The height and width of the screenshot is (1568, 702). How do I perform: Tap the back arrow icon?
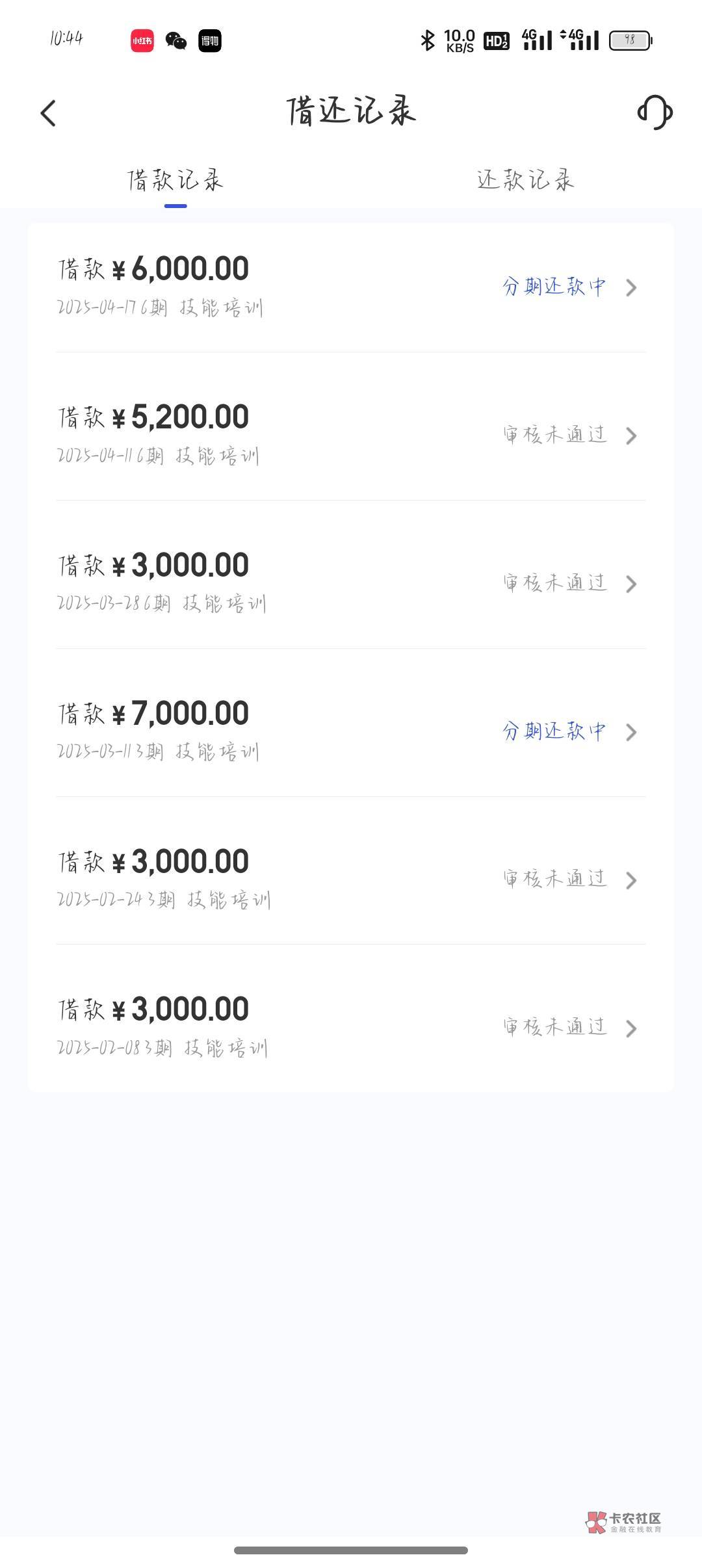48,113
